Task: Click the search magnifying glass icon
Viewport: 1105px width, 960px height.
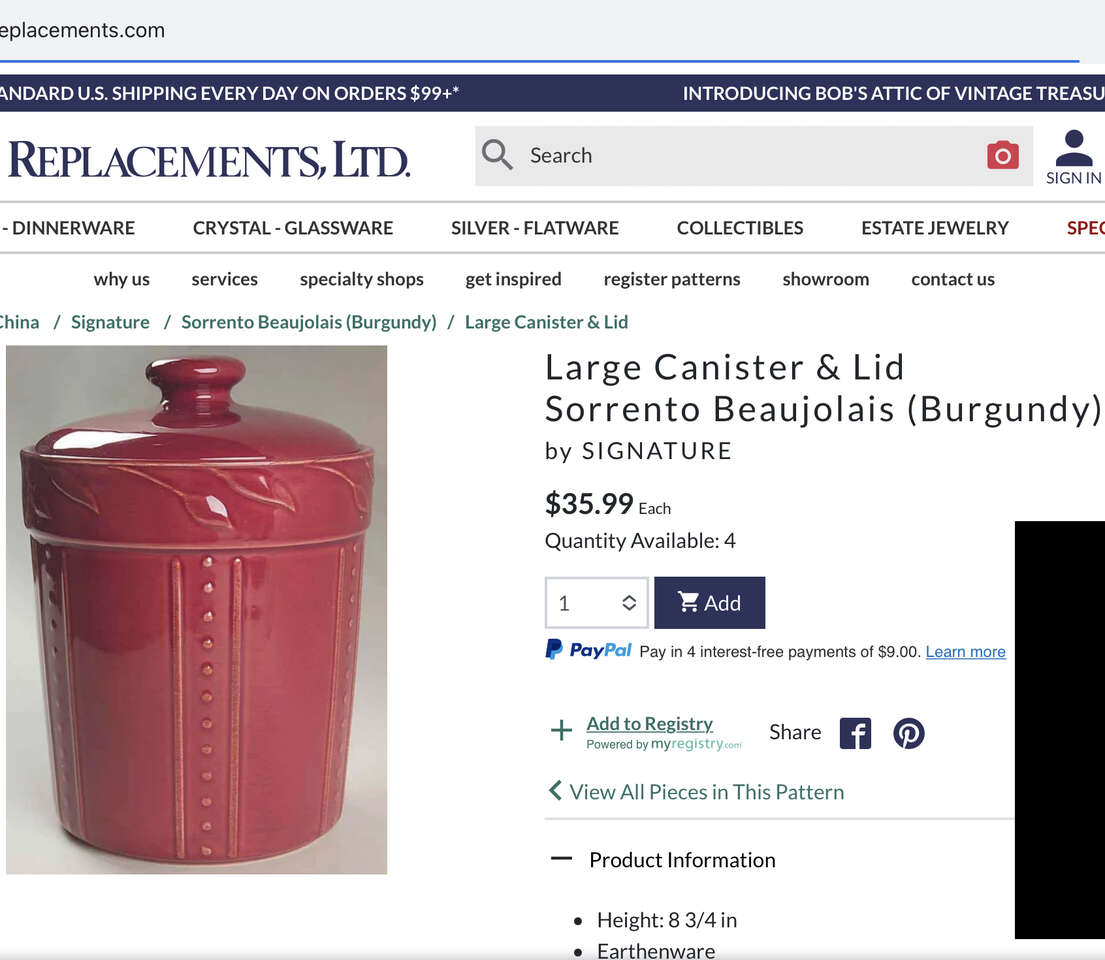Action: click(497, 154)
